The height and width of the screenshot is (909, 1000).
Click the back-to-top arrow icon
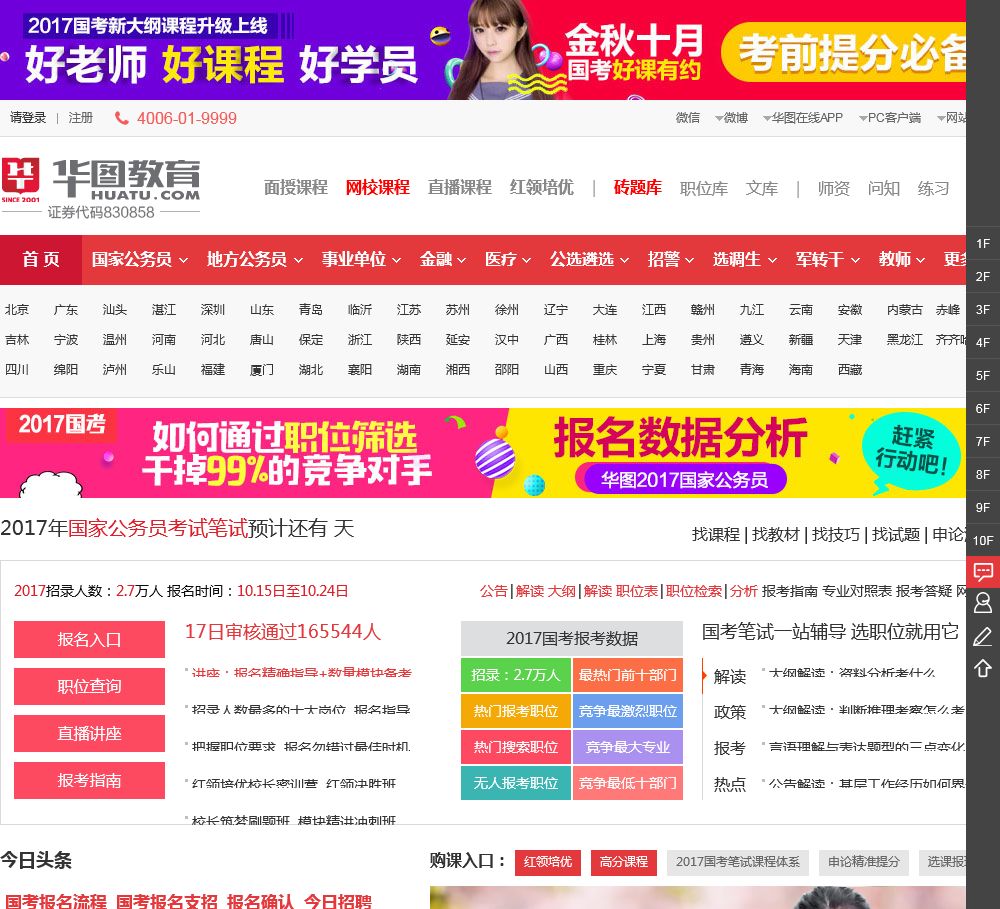click(983, 668)
